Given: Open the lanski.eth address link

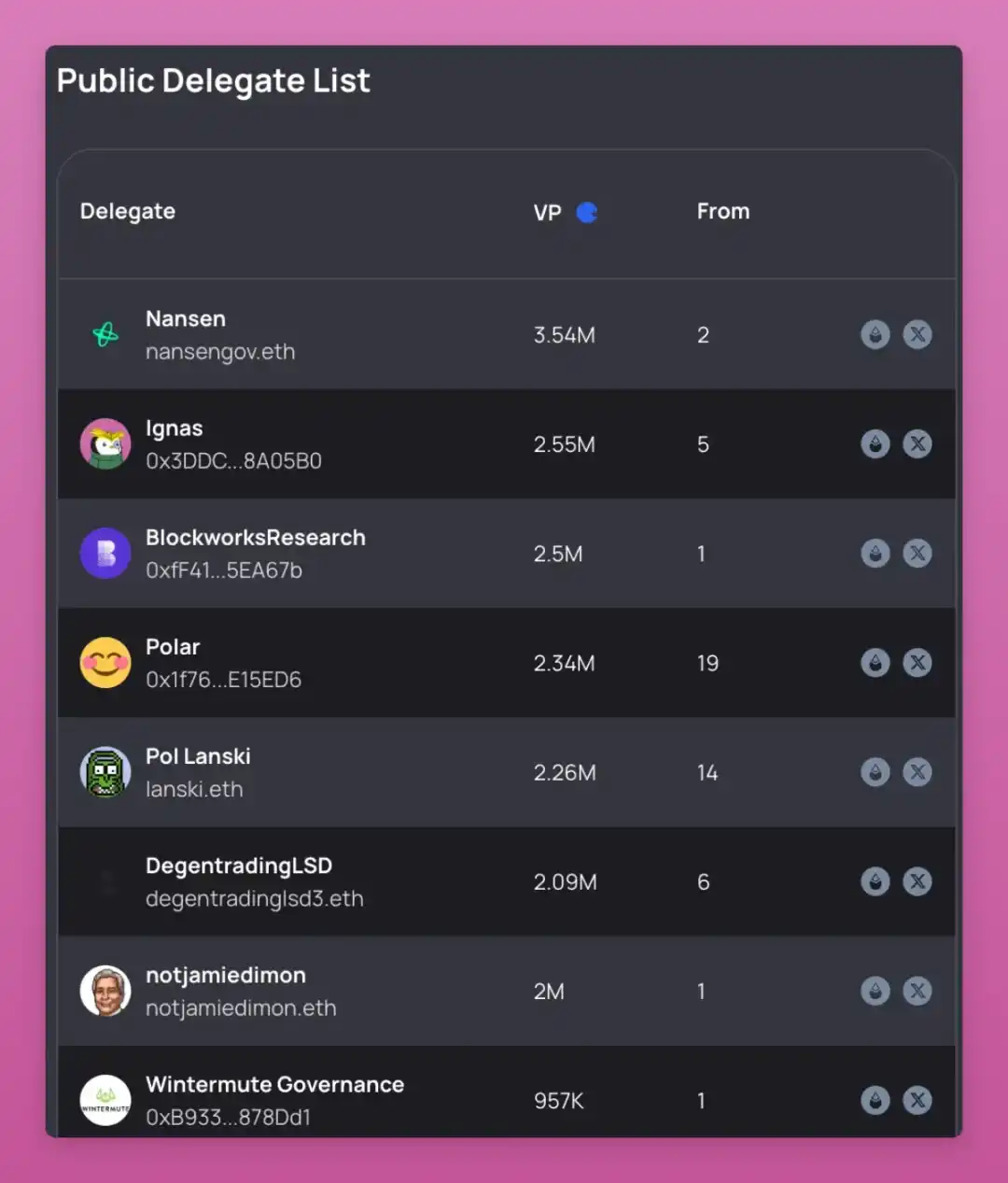Looking at the screenshot, I should 194,789.
